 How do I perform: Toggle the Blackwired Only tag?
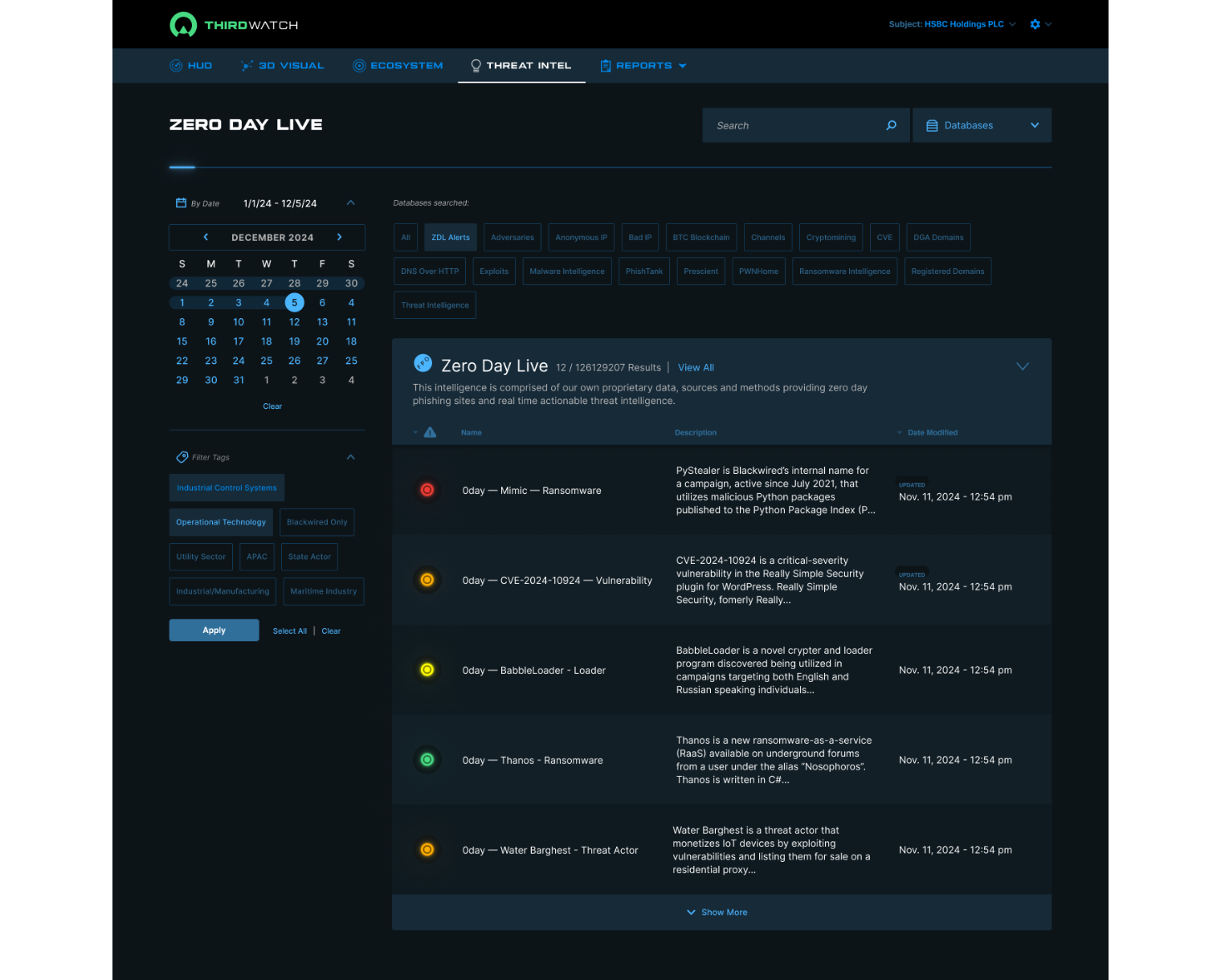317,522
